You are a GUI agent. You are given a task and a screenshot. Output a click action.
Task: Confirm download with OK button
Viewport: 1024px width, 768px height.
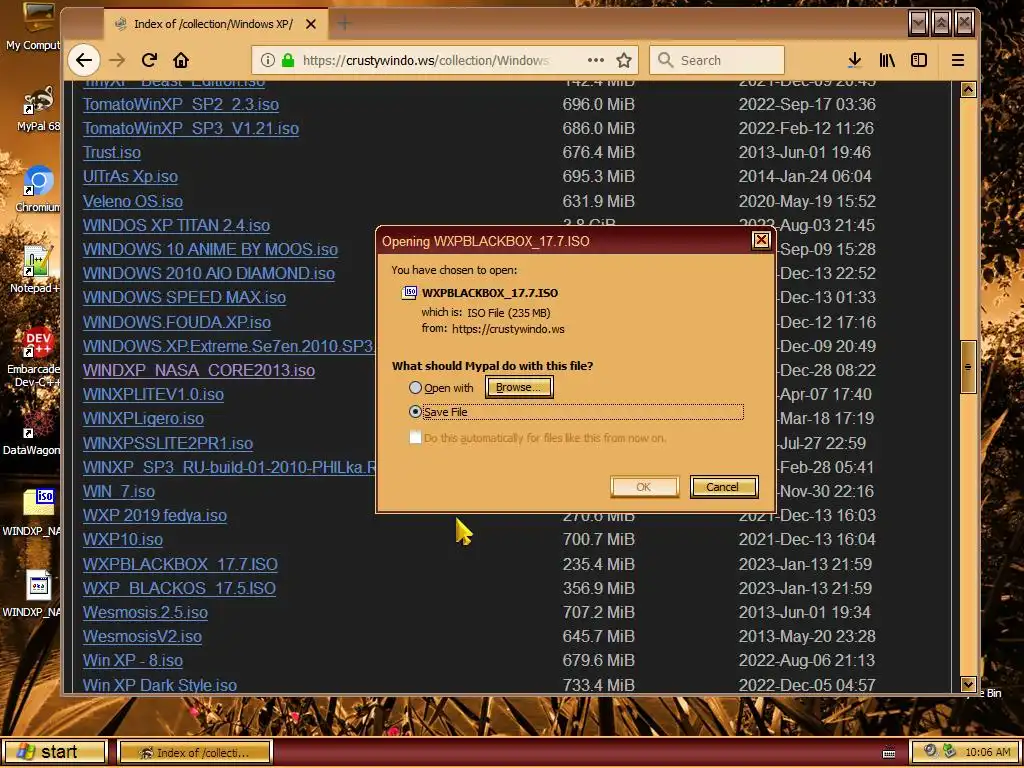tap(644, 487)
